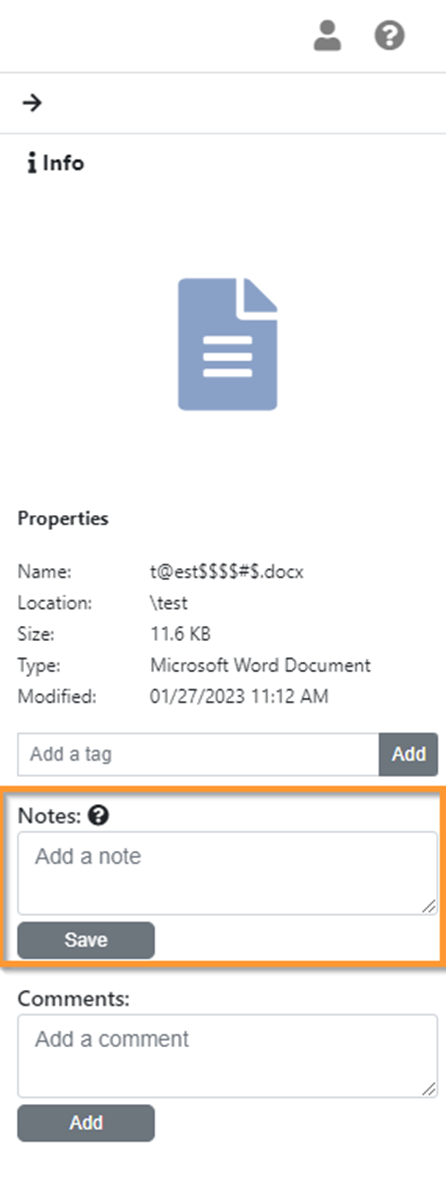Collapse the panel with the right arrow
Screen dimensions: 446x1181
tap(32, 103)
